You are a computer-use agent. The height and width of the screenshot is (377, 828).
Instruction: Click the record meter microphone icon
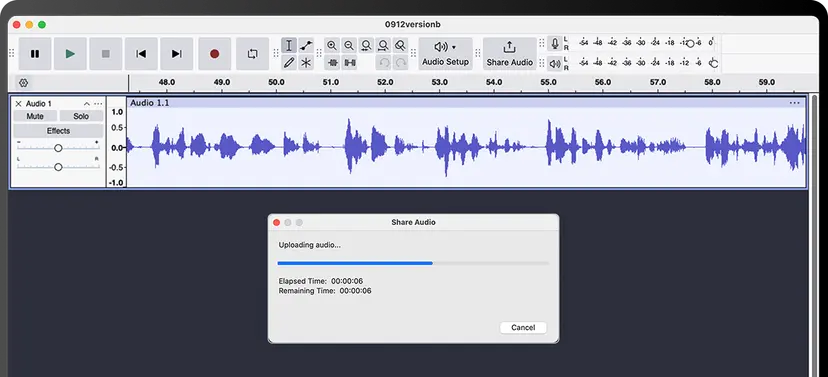(x=554, y=43)
